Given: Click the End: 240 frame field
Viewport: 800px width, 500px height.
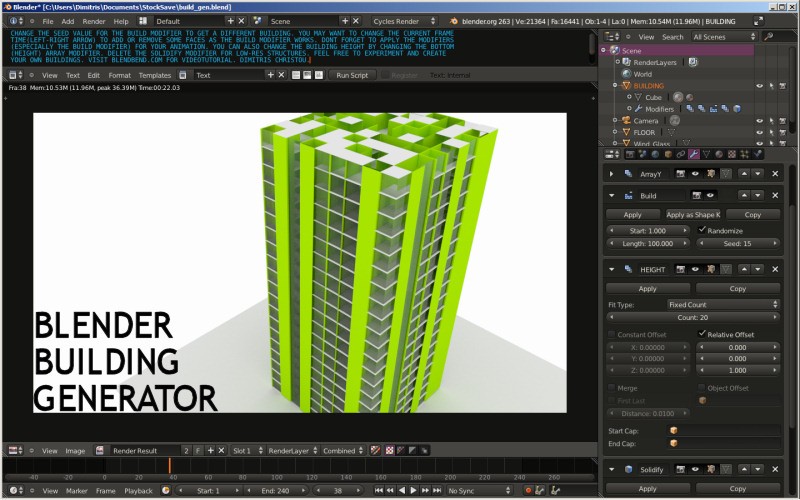Looking at the screenshot, I should click(276, 490).
